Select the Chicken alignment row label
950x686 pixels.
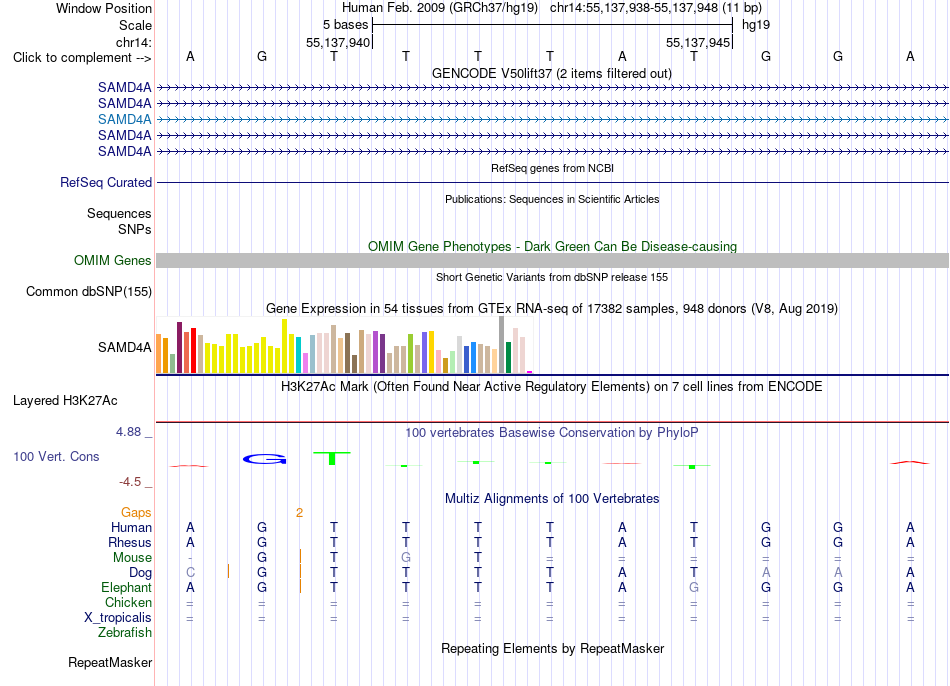pos(128,602)
